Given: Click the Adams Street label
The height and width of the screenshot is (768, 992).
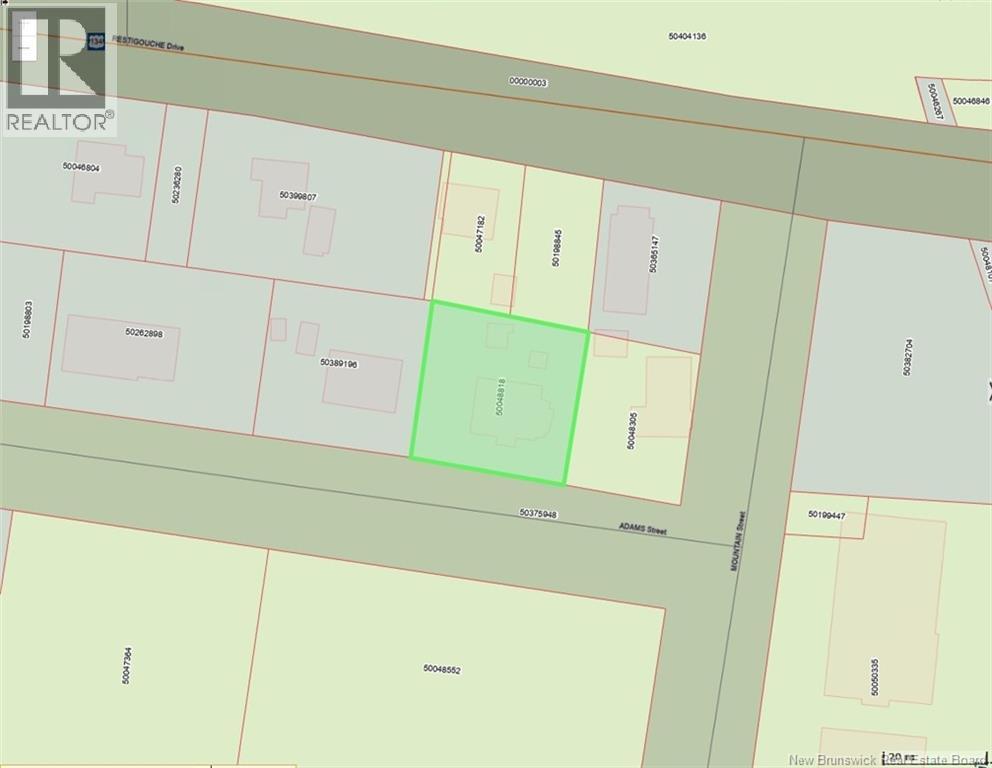Looking at the screenshot, I should point(641,531).
